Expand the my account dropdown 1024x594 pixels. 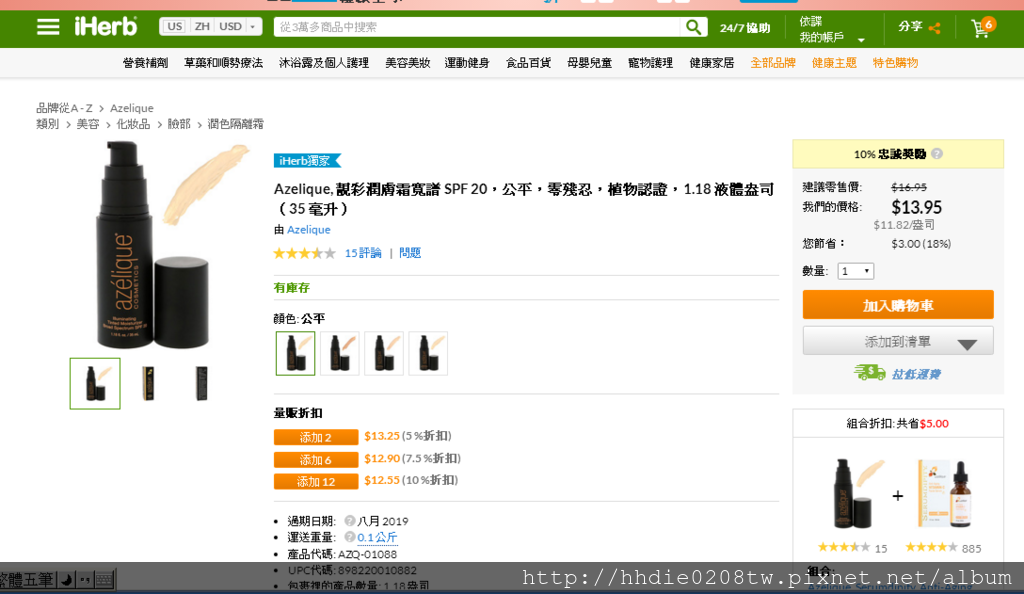(x=861, y=40)
